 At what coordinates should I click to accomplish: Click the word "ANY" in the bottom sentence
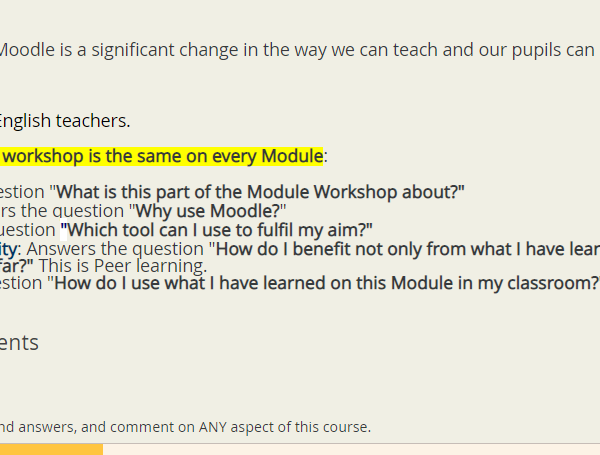click(x=212, y=427)
